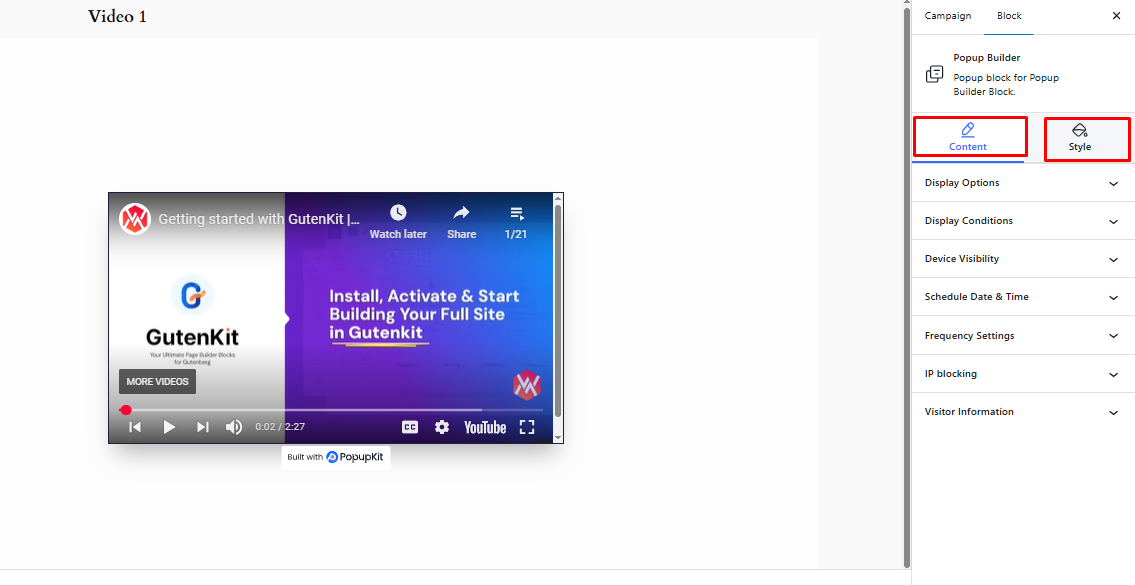Switch to the Campaign tab
Image resolution: width=1135 pixels, height=585 pixels.
click(x=948, y=16)
